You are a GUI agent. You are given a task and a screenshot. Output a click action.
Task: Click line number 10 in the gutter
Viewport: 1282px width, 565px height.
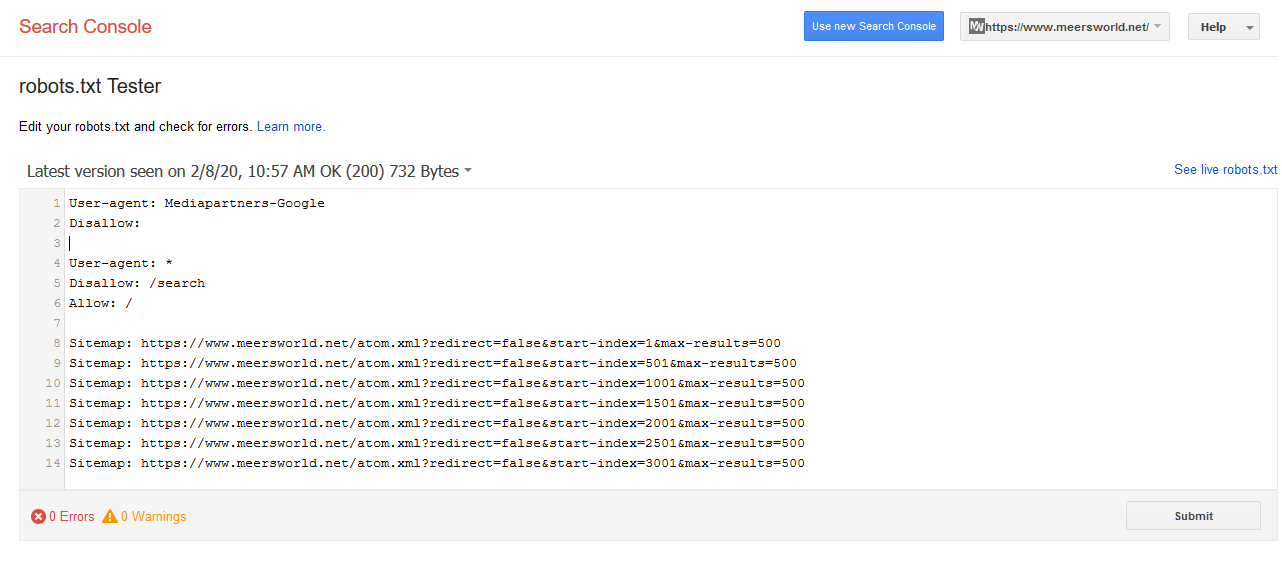[x=52, y=383]
